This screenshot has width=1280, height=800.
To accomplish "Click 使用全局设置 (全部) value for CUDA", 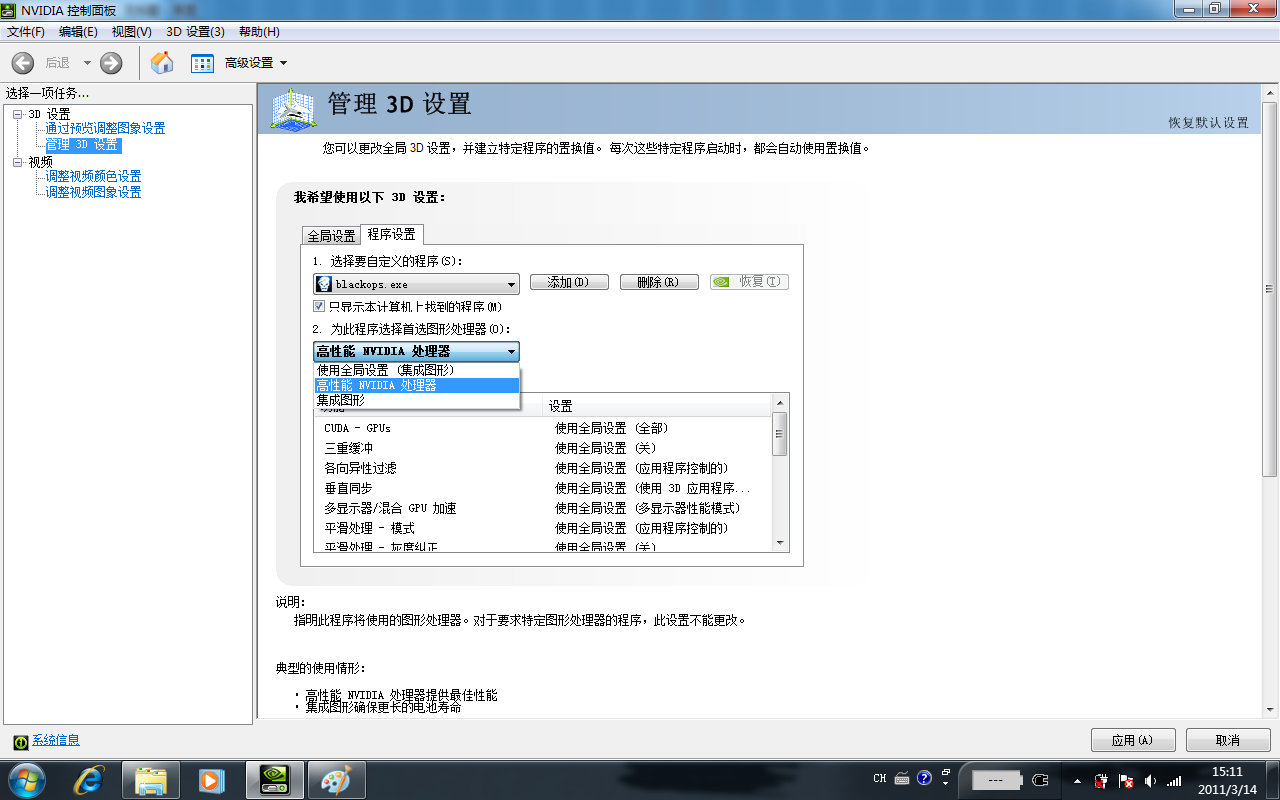I will (x=612, y=428).
